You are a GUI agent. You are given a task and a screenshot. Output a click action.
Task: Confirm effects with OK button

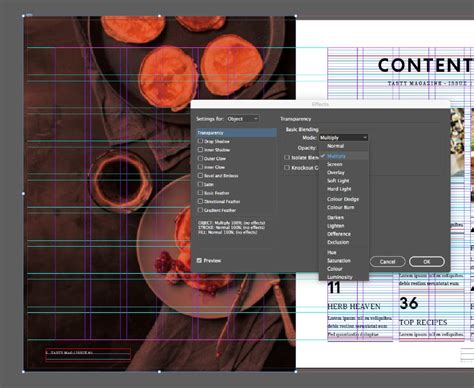[427, 262]
